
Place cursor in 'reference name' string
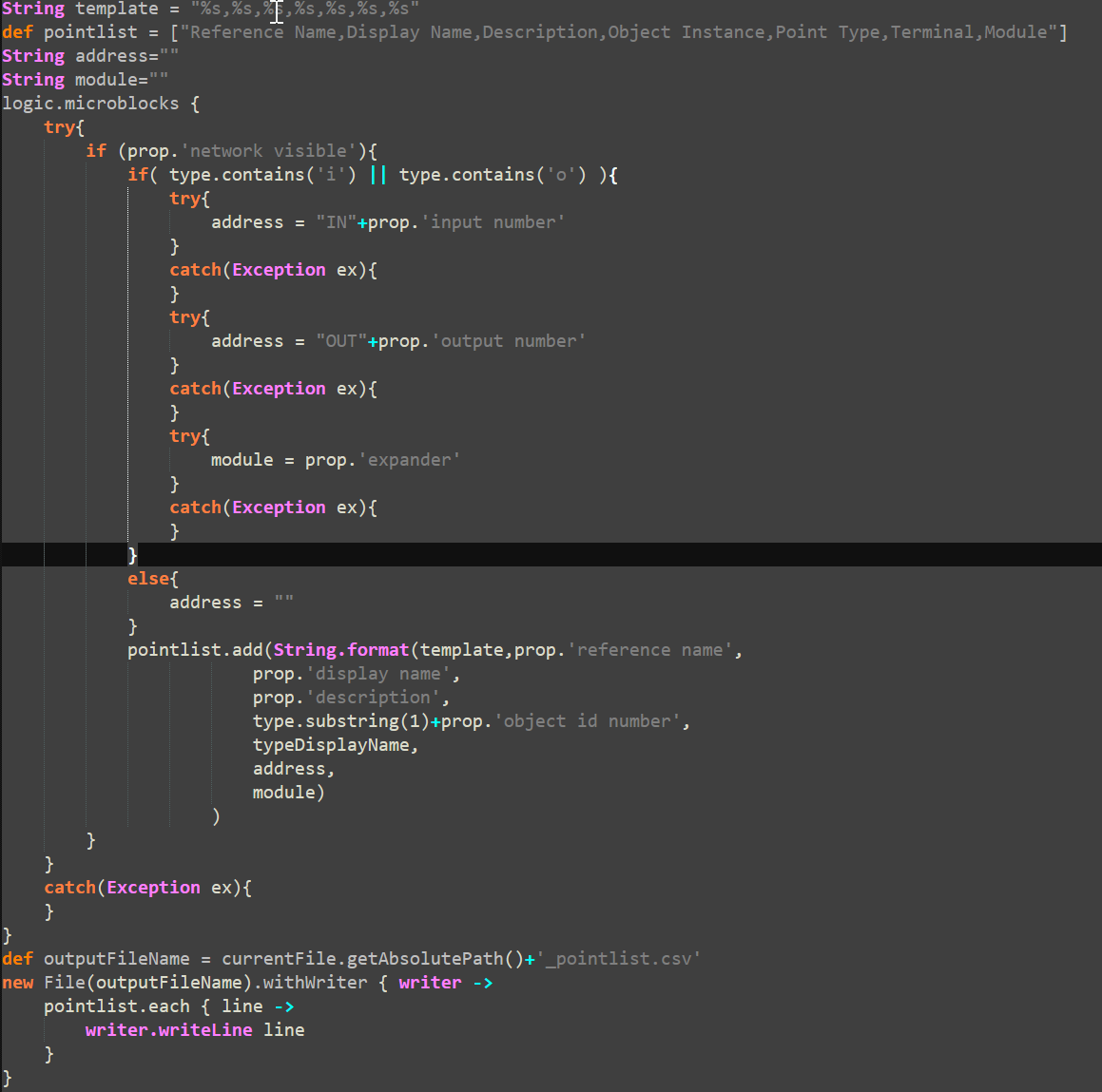click(x=650, y=650)
